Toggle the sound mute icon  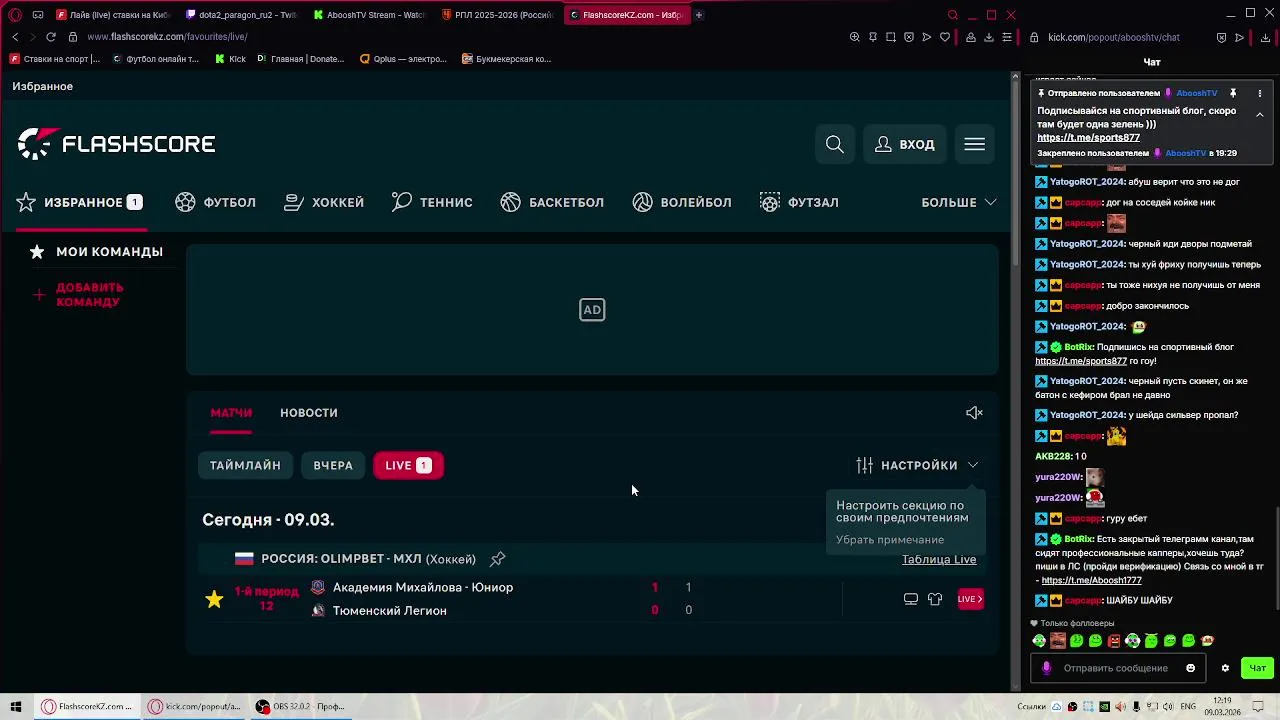tap(974, 412)
